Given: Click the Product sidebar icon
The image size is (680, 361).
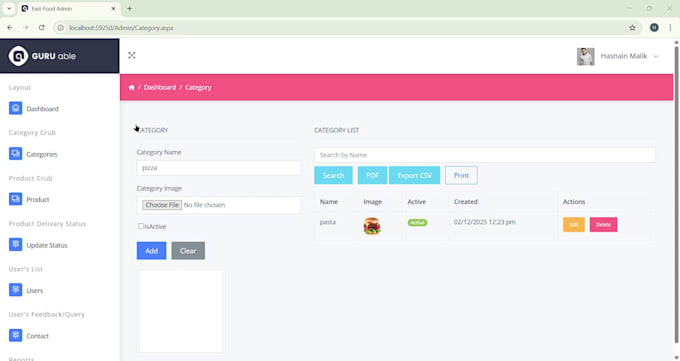Looking at the screenshot, I should [16, 199].
